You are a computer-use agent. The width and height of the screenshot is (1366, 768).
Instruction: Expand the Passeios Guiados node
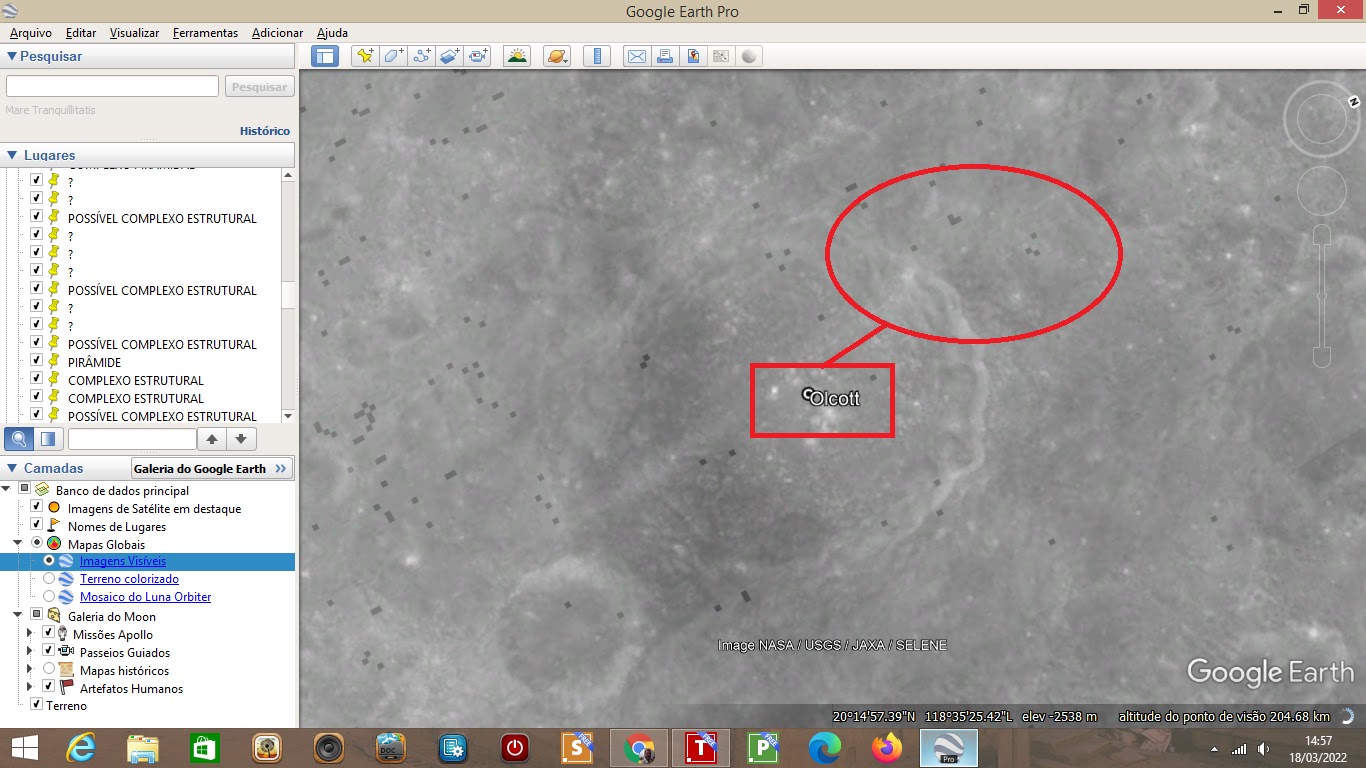(x=30, y=652)
